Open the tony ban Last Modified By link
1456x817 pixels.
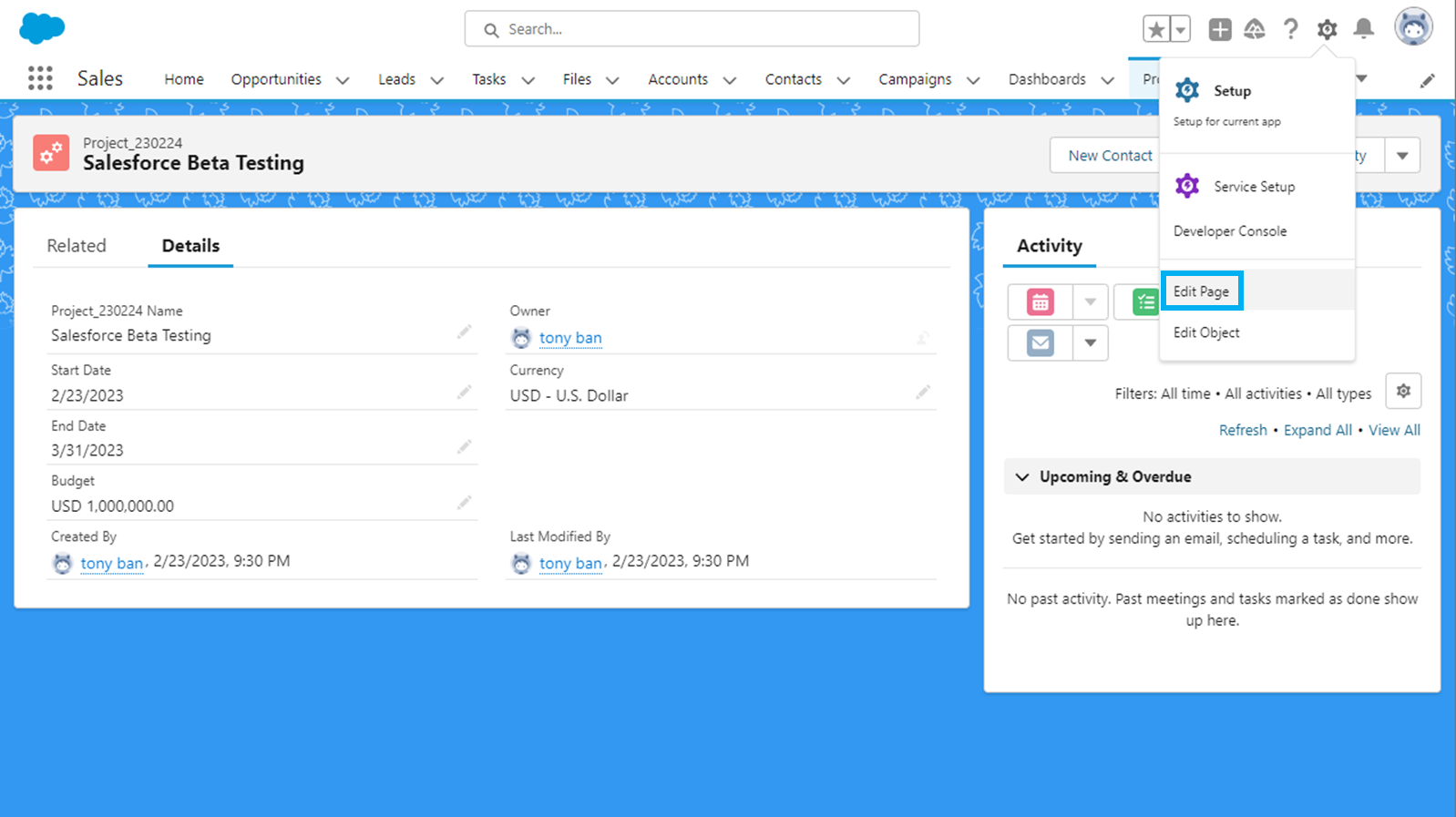point(570,563)
